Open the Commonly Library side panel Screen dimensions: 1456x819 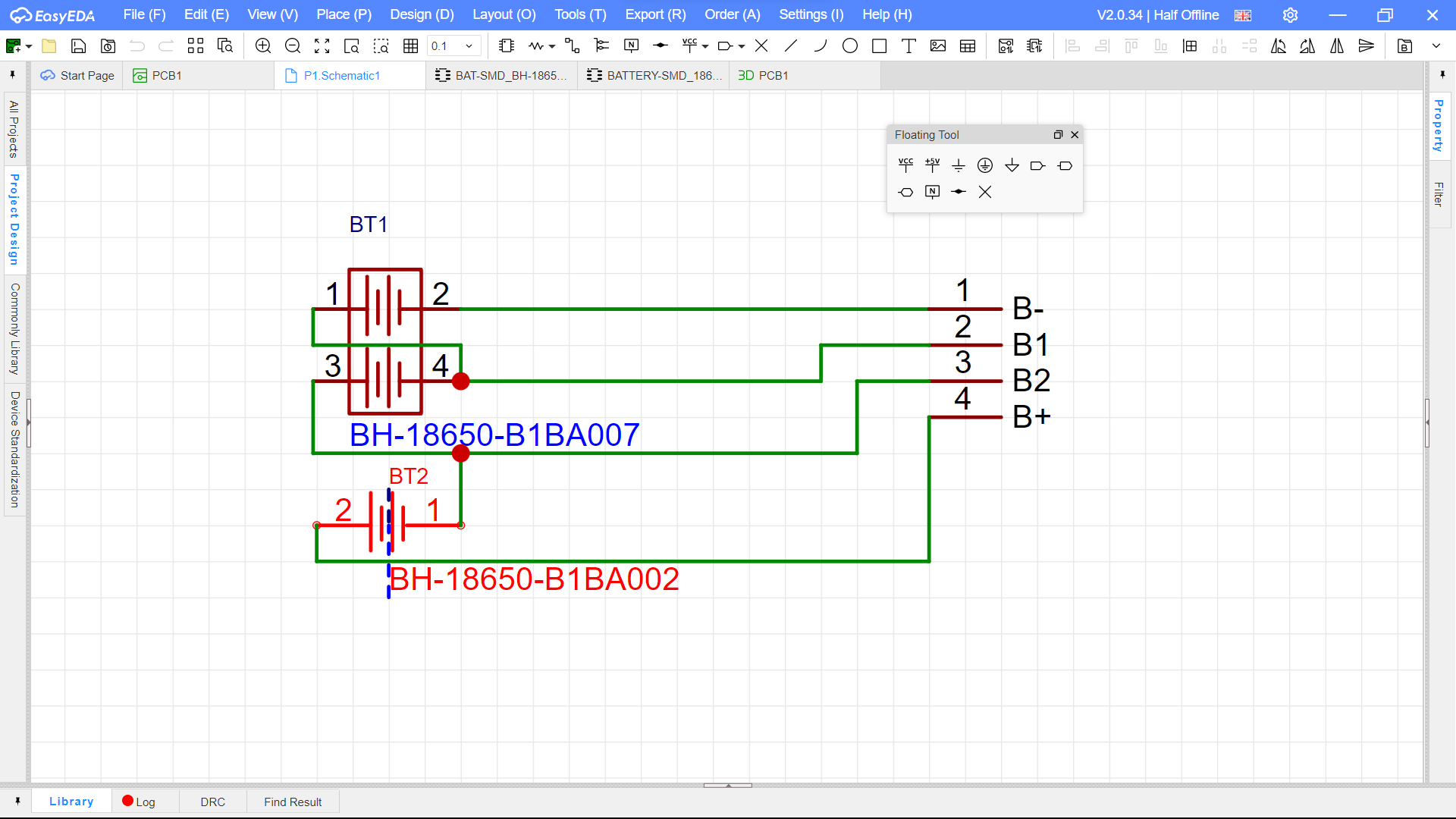pos(14,329)
